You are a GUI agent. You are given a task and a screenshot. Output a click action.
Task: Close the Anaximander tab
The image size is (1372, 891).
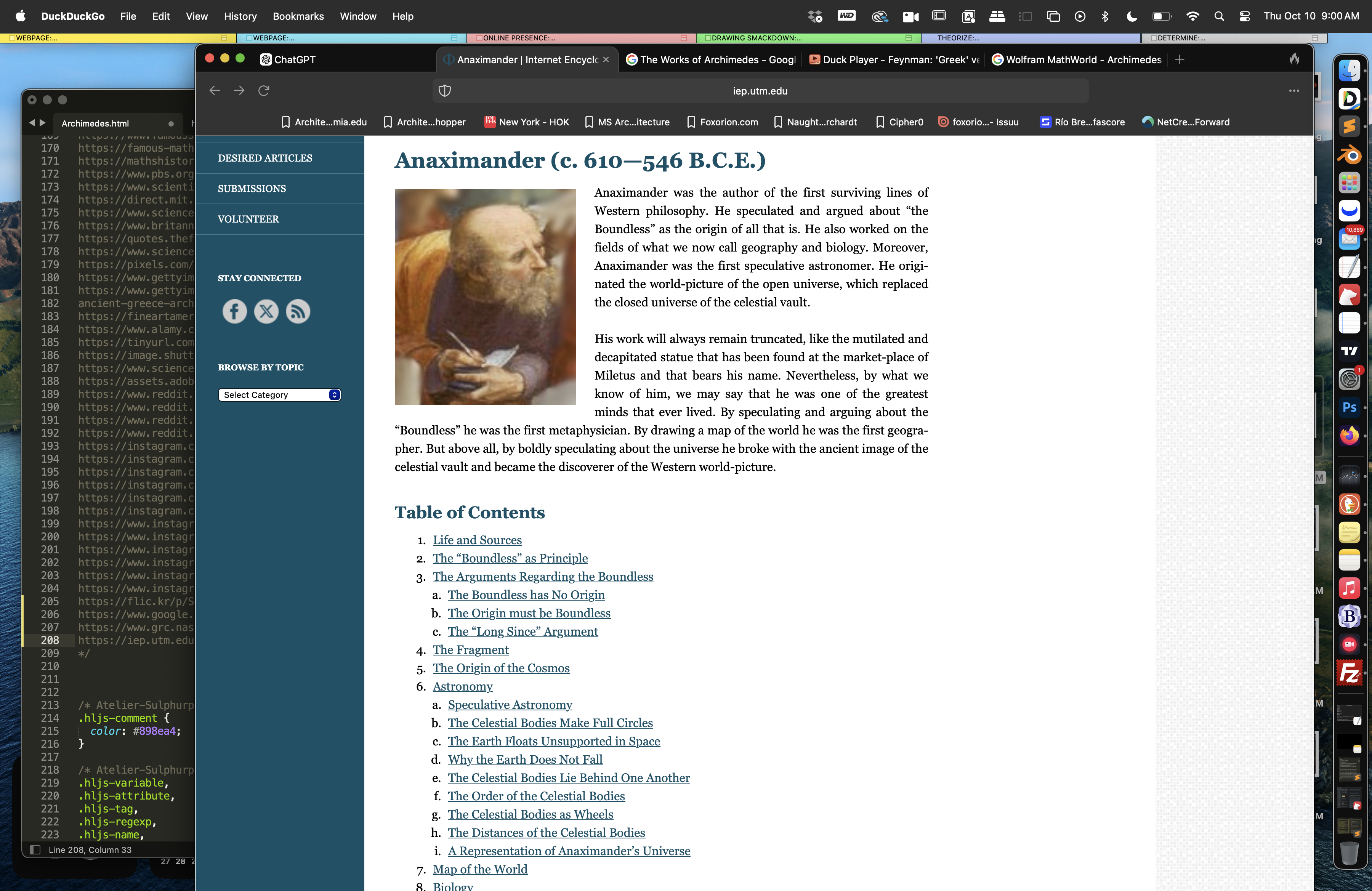point(606,59)
